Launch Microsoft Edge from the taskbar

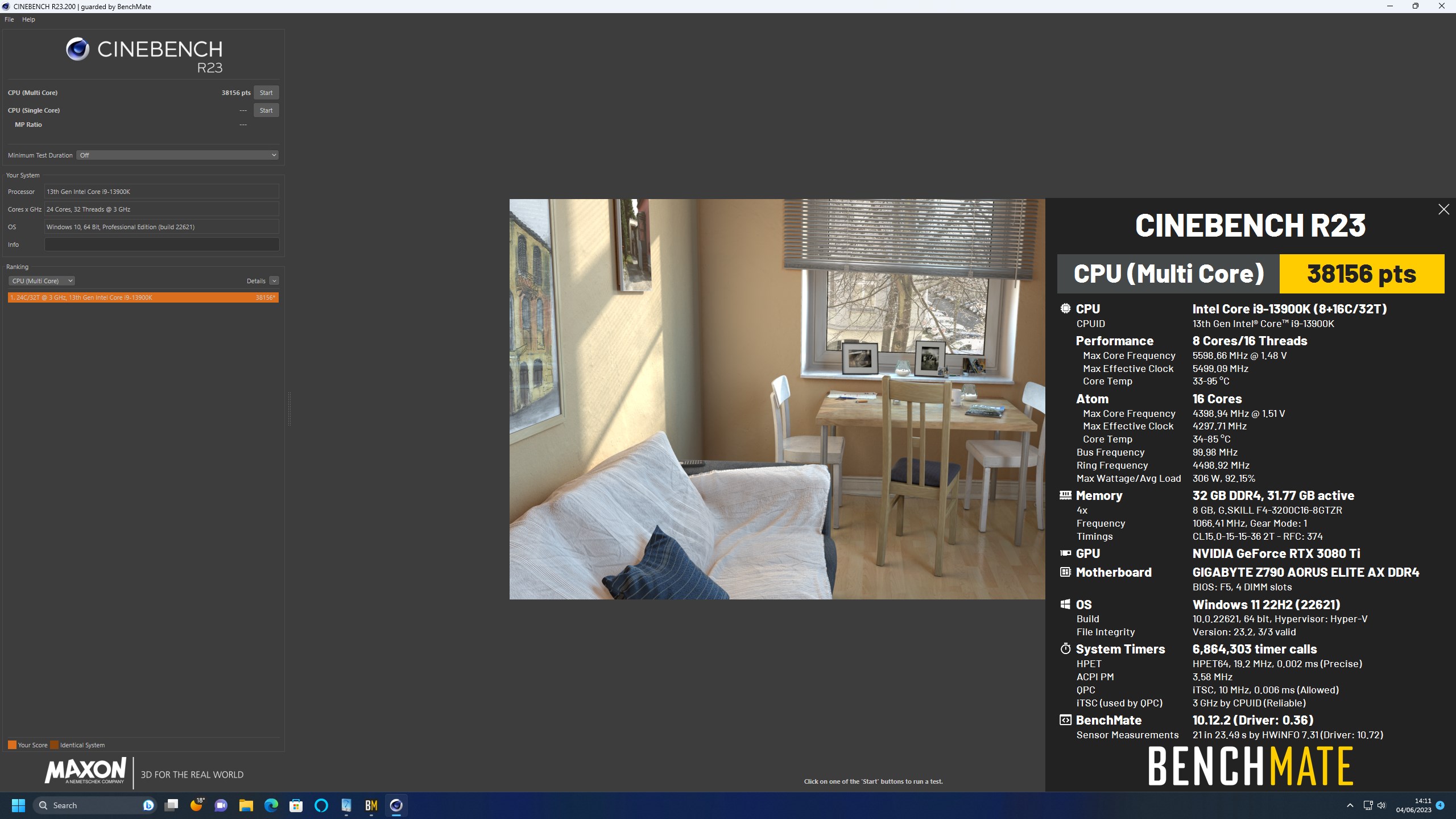pos(271,805)
